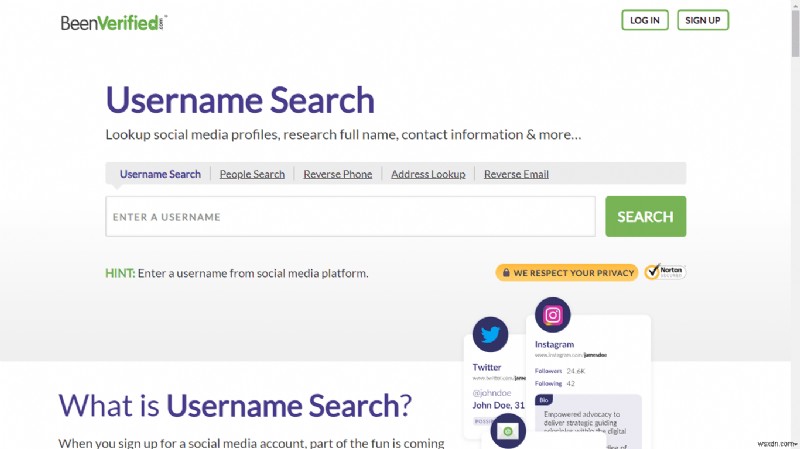Click the BeenVerified logo
800x449 pixels.
coord(114,22)
